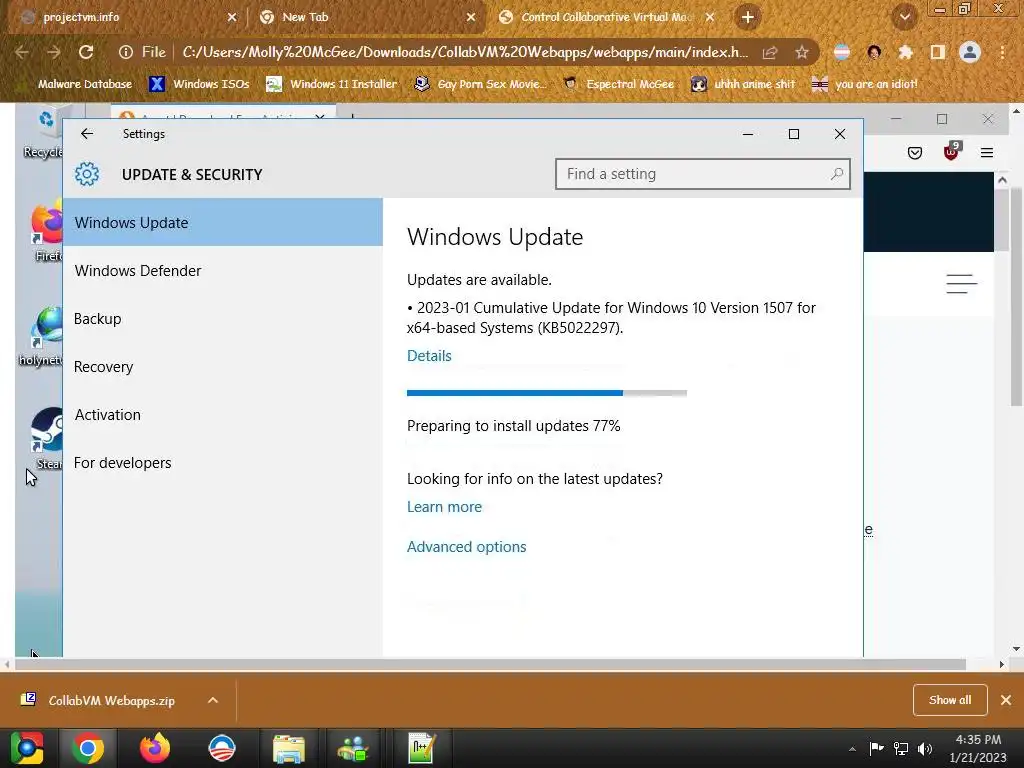Open volume tray icon
Screen dimensions: 1024x768
click(x=925, y=748)
